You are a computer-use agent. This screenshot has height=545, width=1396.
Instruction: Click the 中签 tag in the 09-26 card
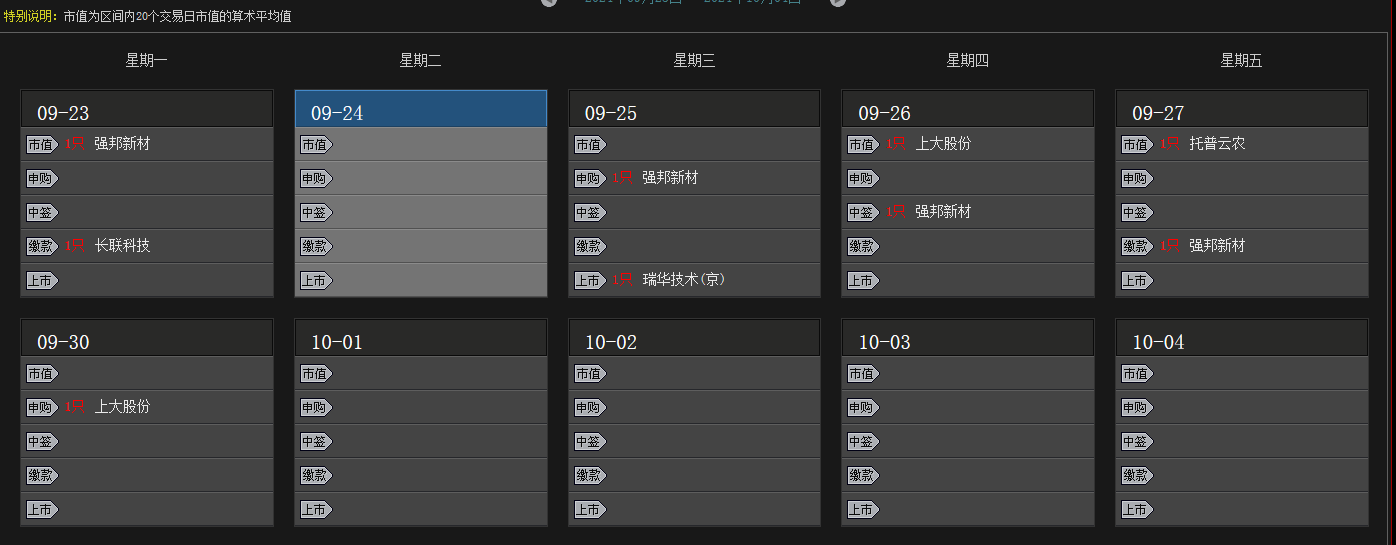pyautogui.click(x=863, y=213)
